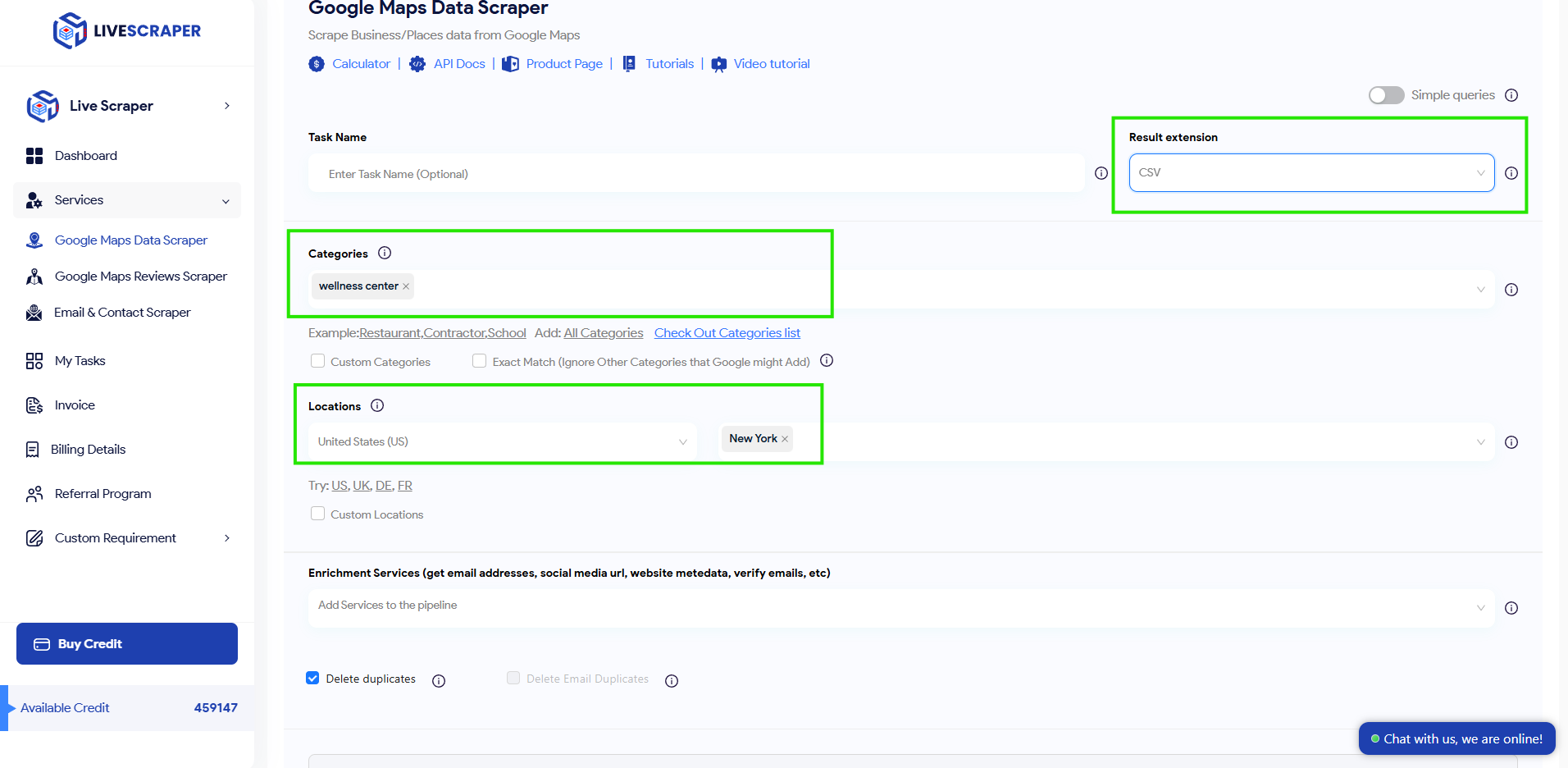Open Google Maps Reviews Scraper menu item
Image resolution: width=1568 pixels, height=768 pixels.
(x=141, y=277)
